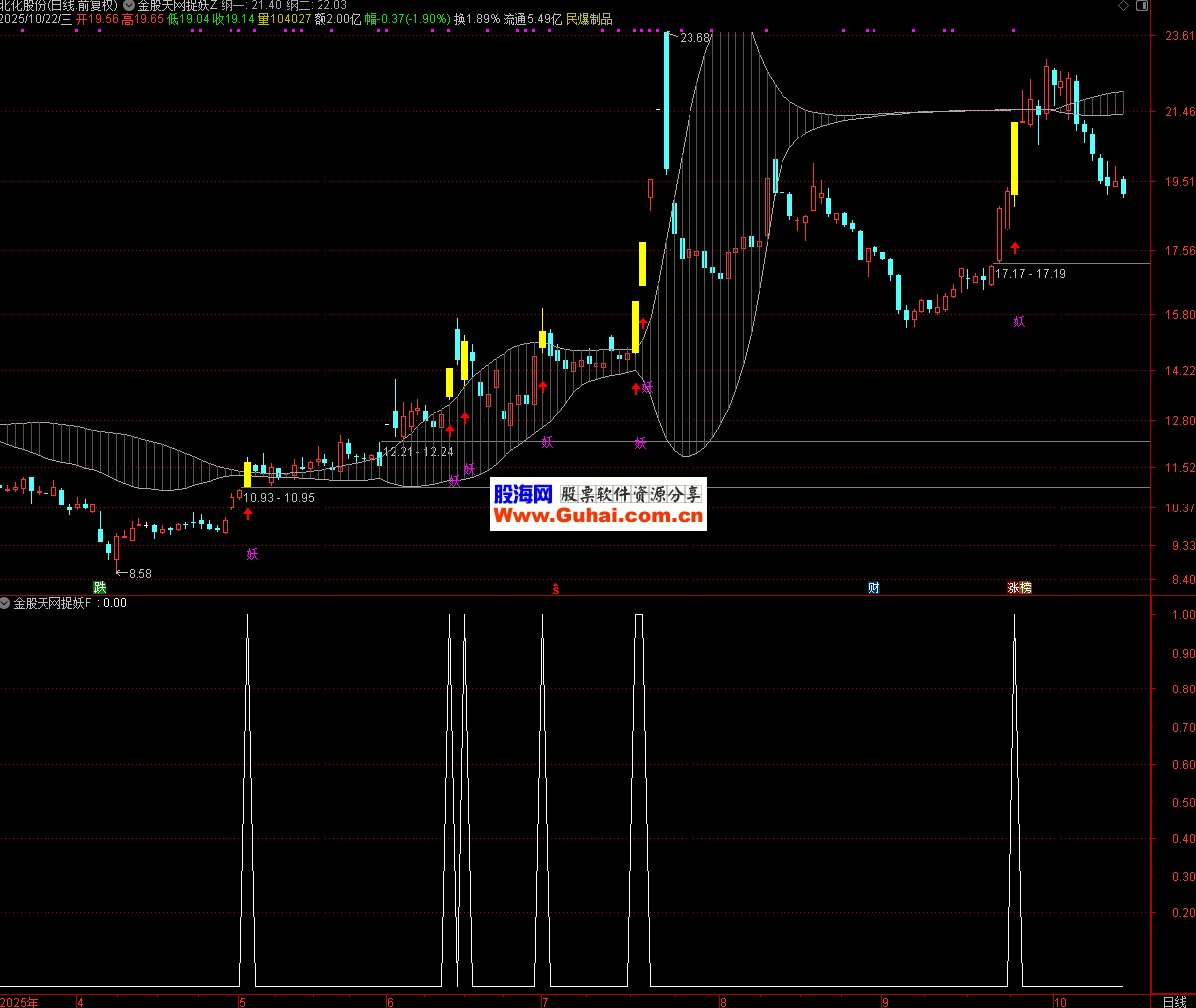Screen dimensions: 1196x1008
Task: Click the green 跌 event marker
Action: tap(99, 587)
